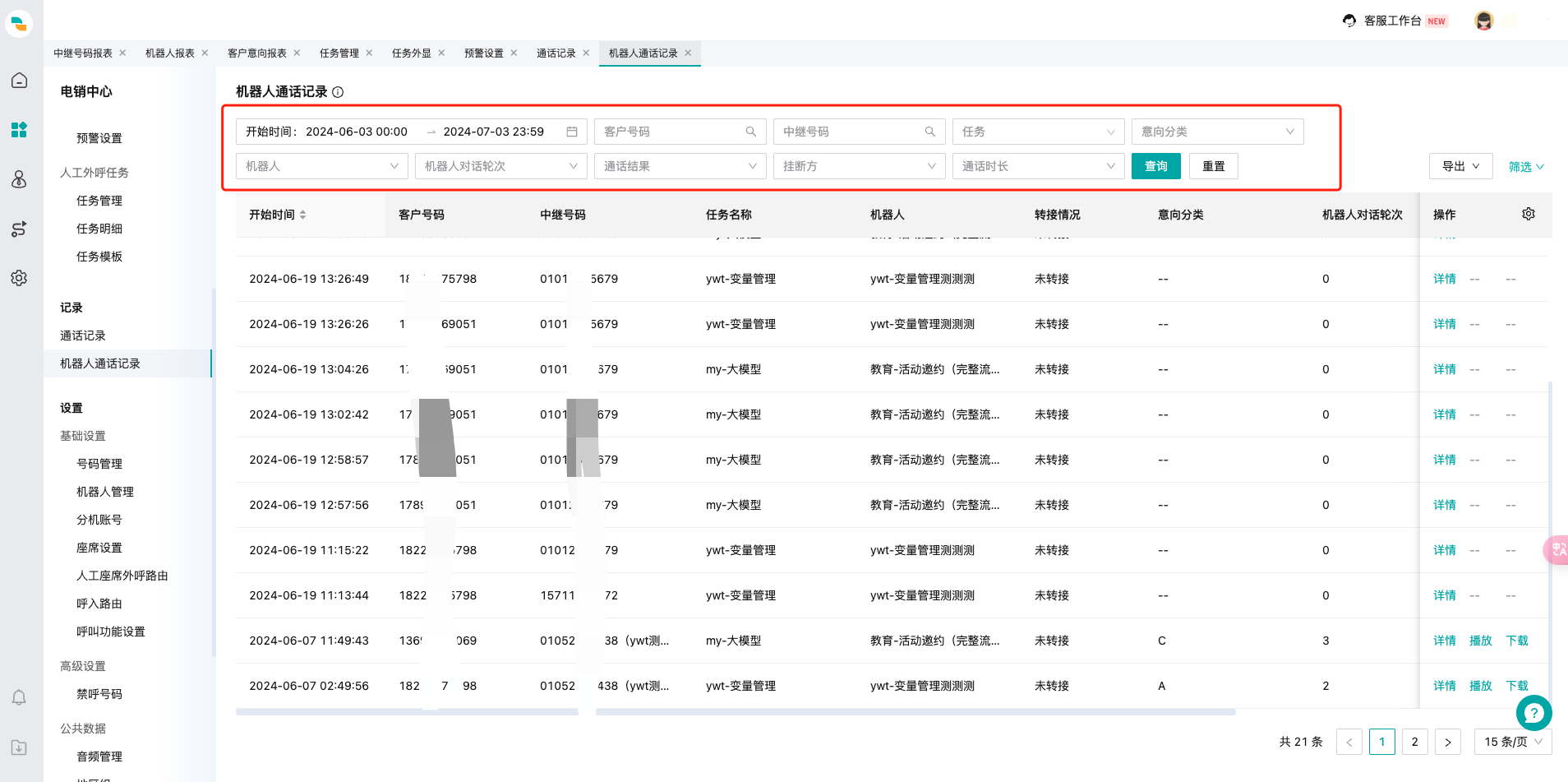Switch to the 通话记录 tab

pyautogui.click(x=556, y=53)
